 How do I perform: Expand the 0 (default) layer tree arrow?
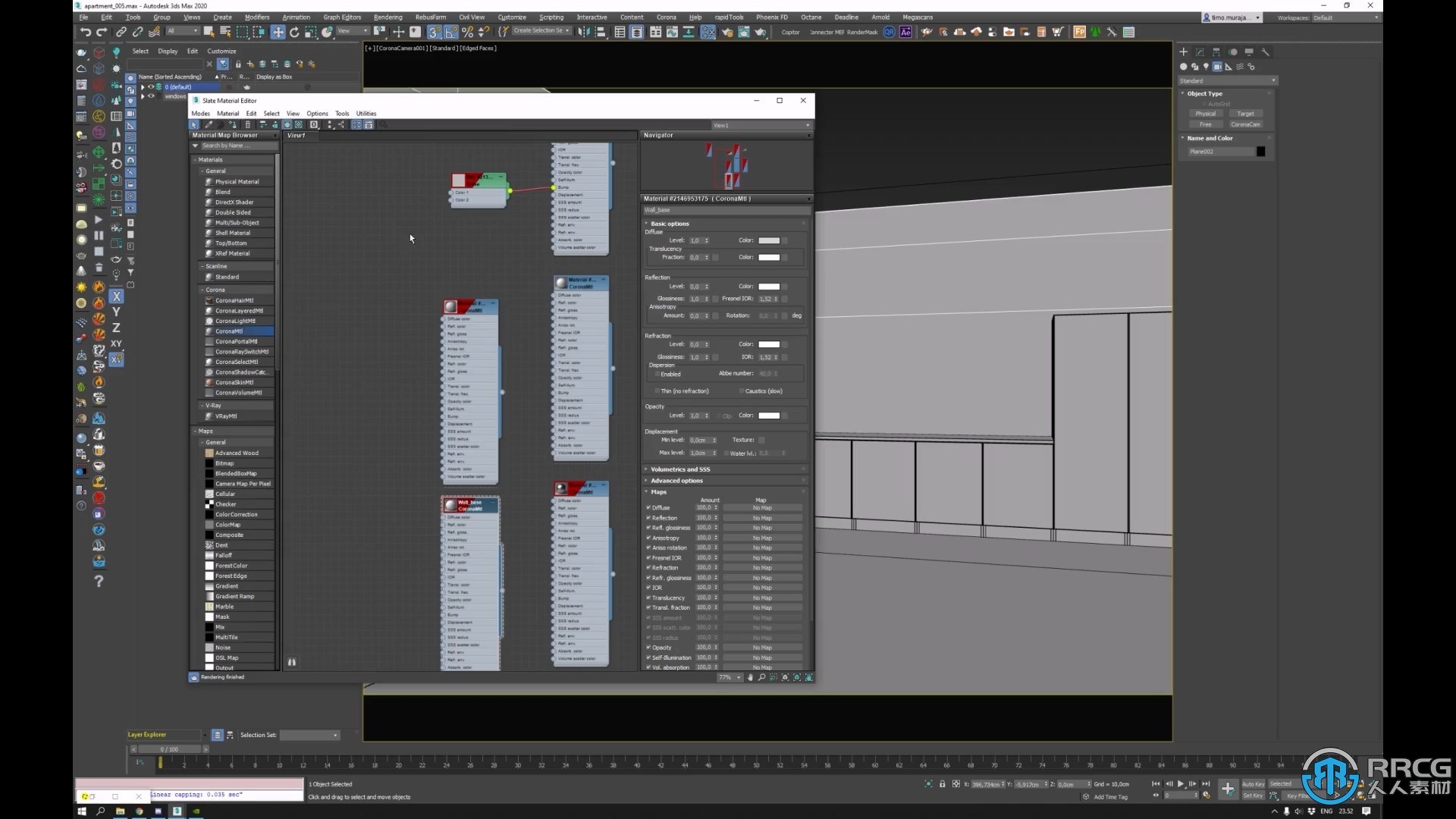[143, 86]
